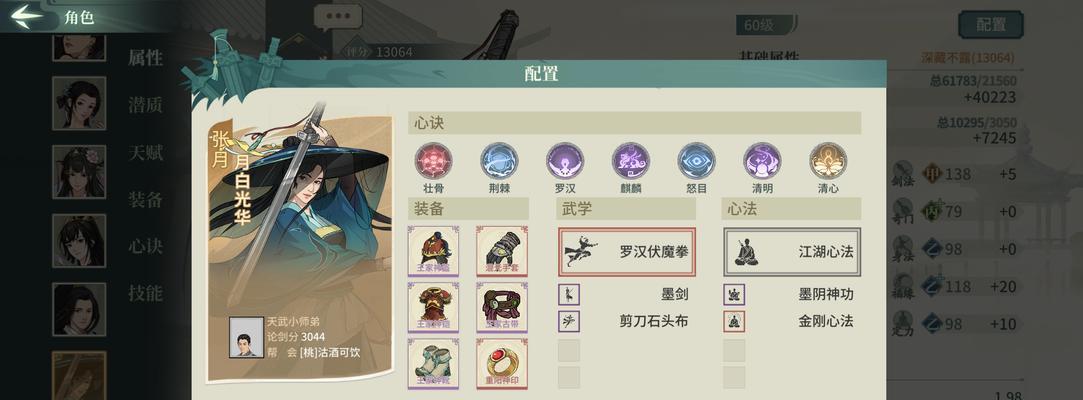Open the chat bubble icon
The height and width of the screenshot is (400, 1083).
[x=338, y=17]
